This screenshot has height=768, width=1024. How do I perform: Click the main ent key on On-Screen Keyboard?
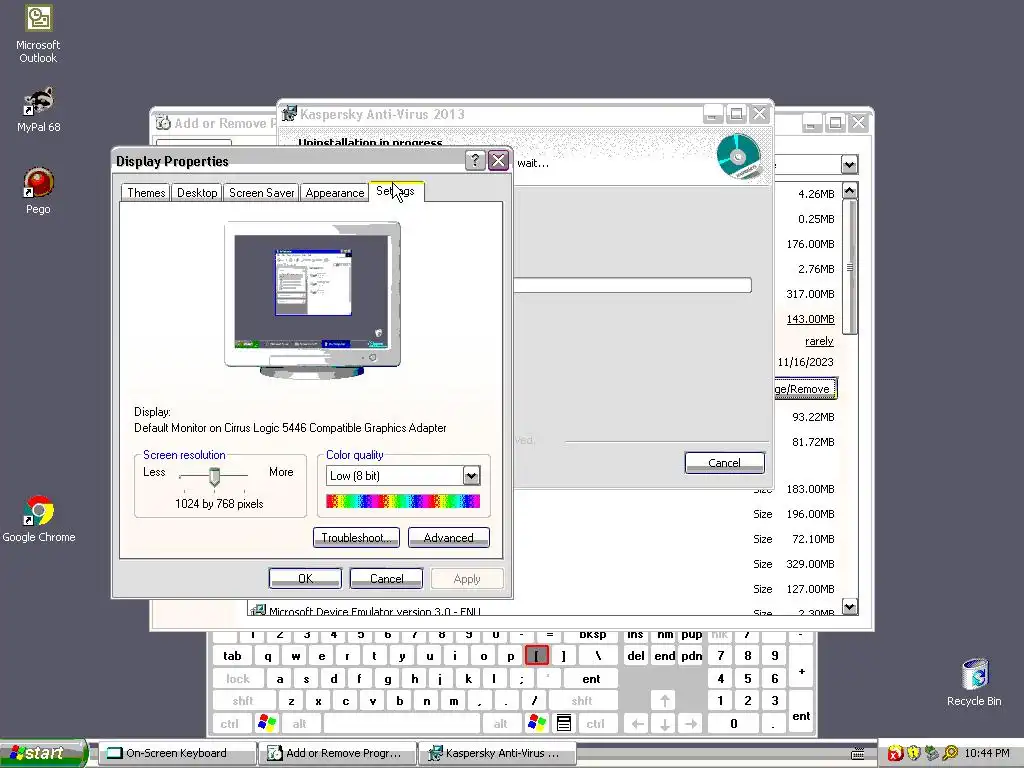[591, 679]
